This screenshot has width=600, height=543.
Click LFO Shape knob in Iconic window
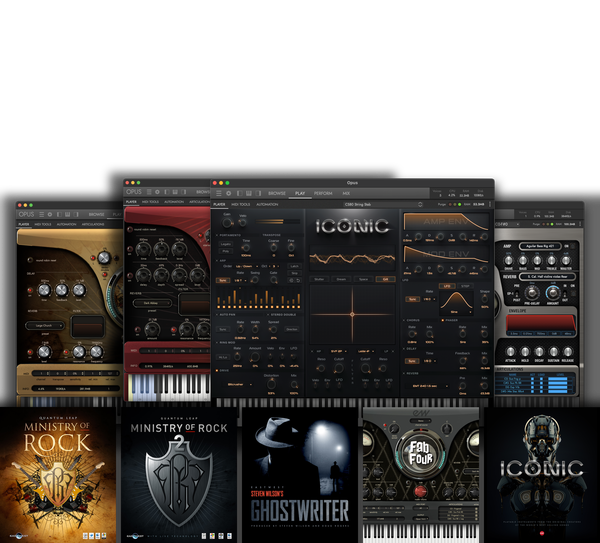tap(484, 298)
